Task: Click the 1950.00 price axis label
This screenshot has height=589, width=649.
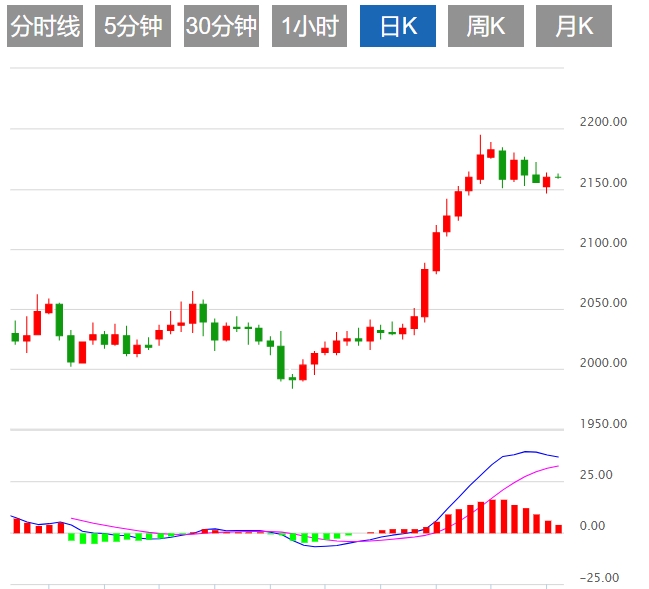Action: coord(603,424)
